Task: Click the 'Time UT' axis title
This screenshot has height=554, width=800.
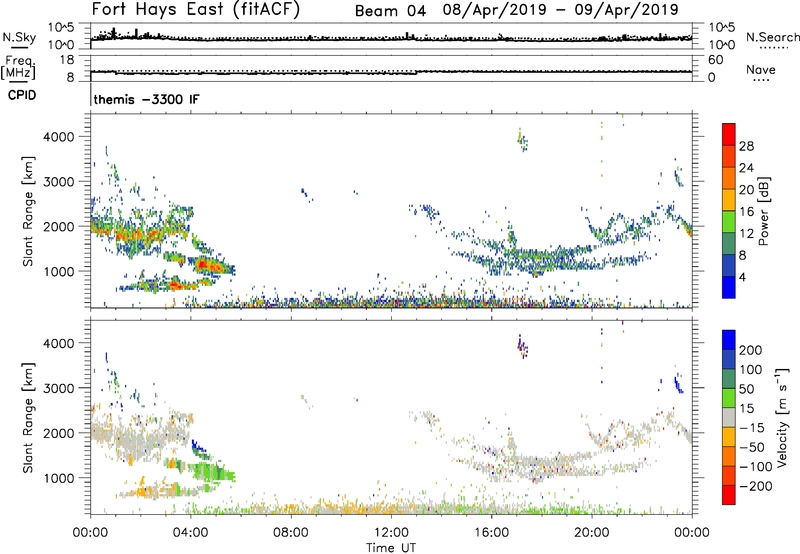Action: point(391,548)
